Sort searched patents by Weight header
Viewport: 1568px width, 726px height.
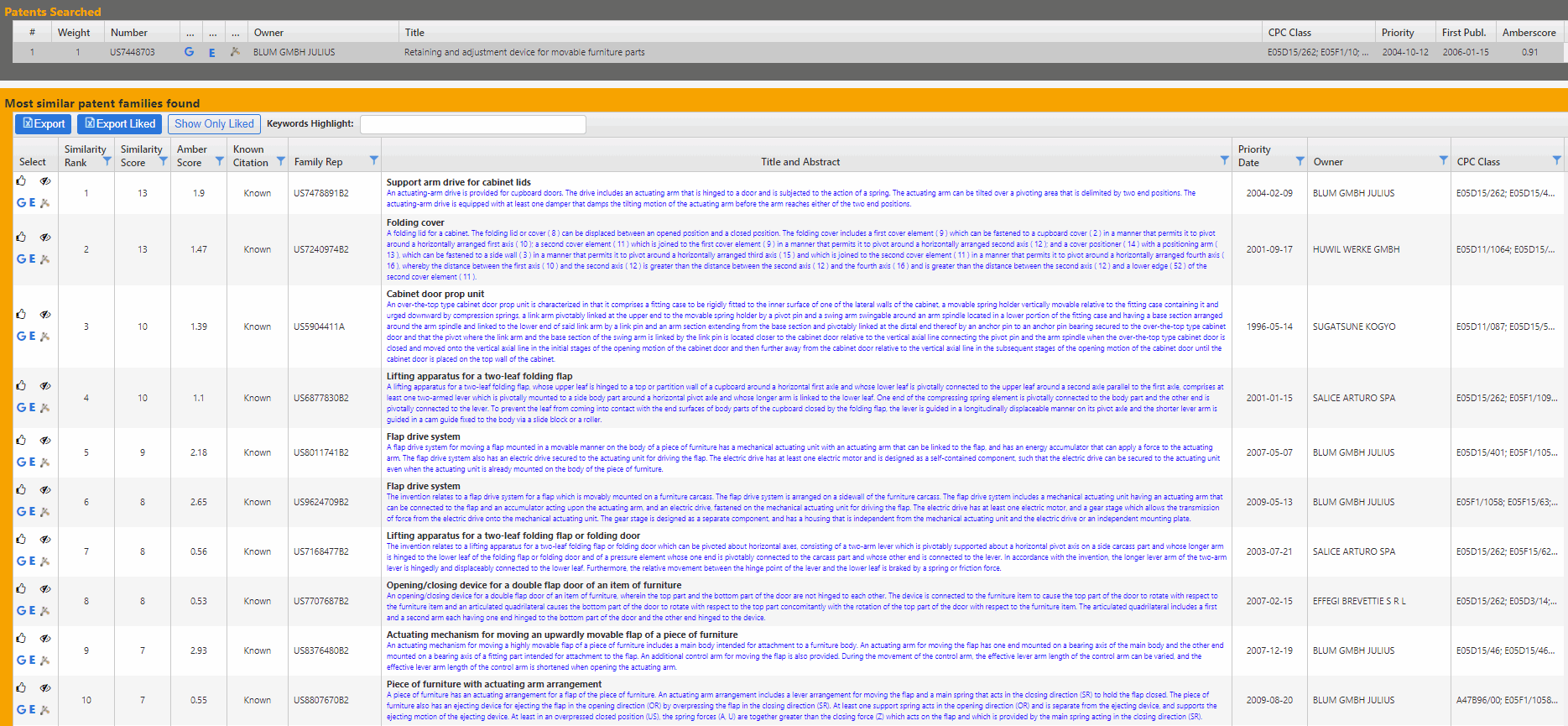pyautogui.click(x=74, y=33)
